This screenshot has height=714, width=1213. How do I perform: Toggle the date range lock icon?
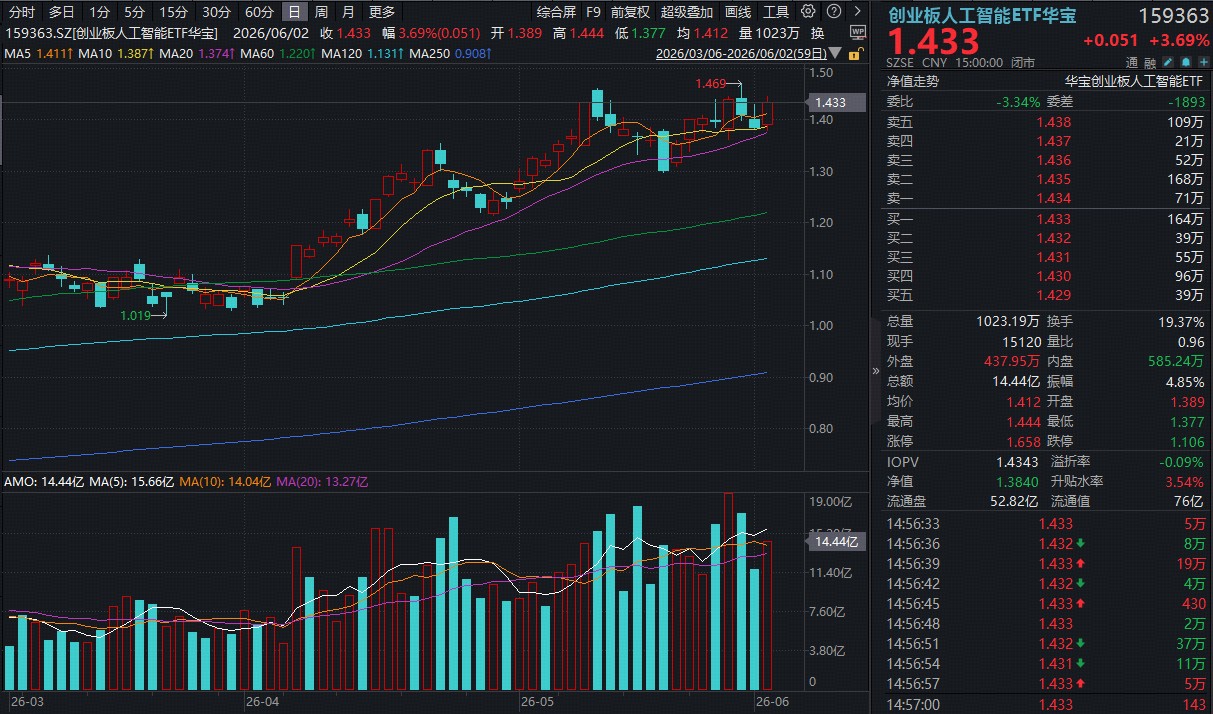coord(856,54)
